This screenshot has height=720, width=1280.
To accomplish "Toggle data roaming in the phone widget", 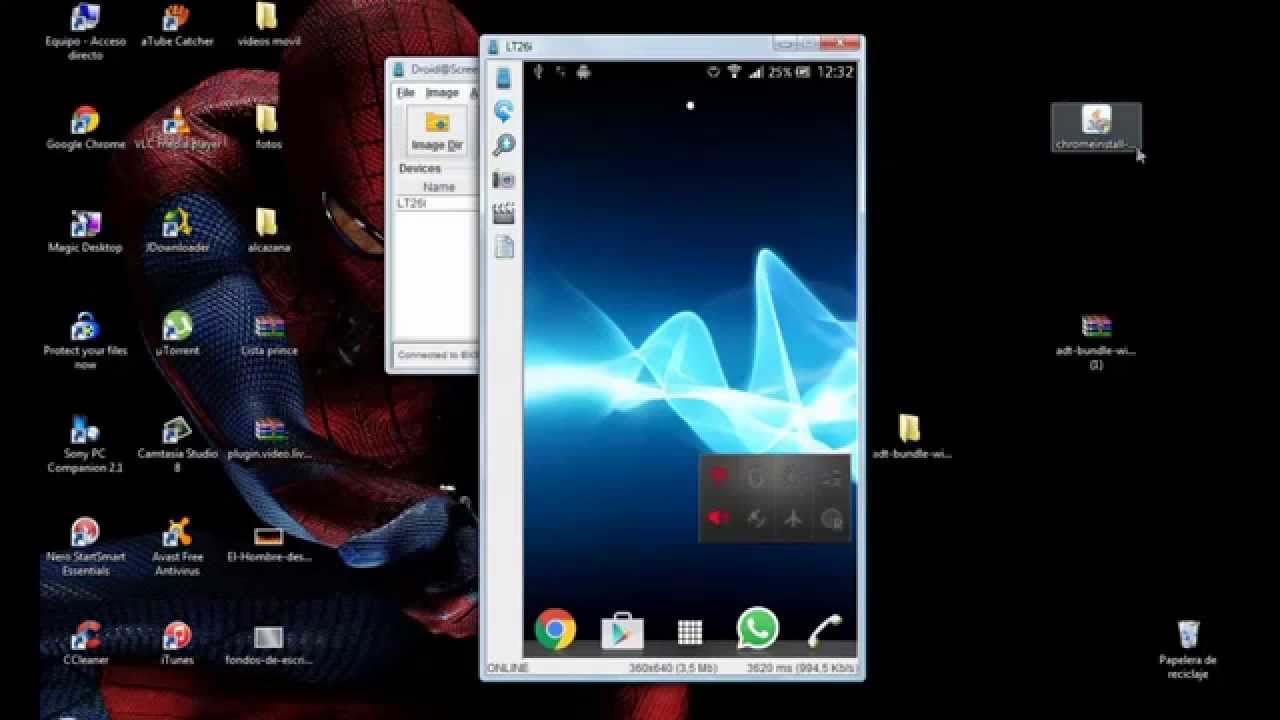I will click(x=831, y=518).
